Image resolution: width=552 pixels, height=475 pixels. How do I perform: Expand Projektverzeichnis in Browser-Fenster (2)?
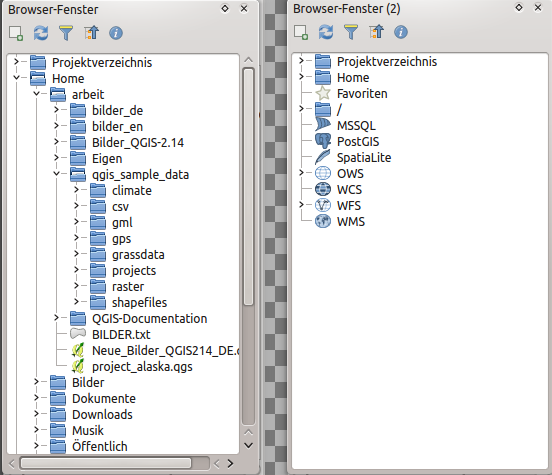point(301,61)
